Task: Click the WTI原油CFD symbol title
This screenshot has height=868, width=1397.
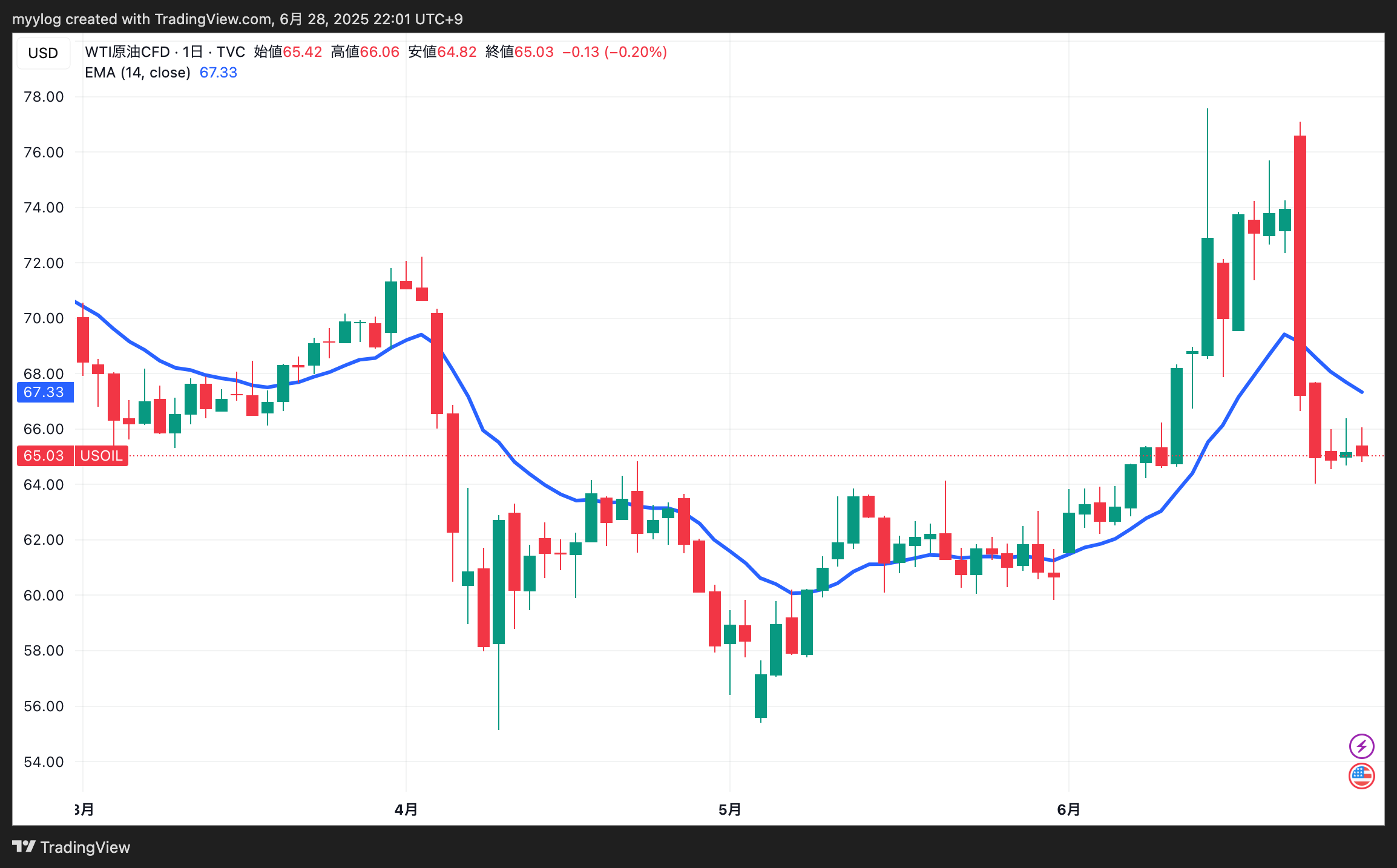Action: (128, 52)
